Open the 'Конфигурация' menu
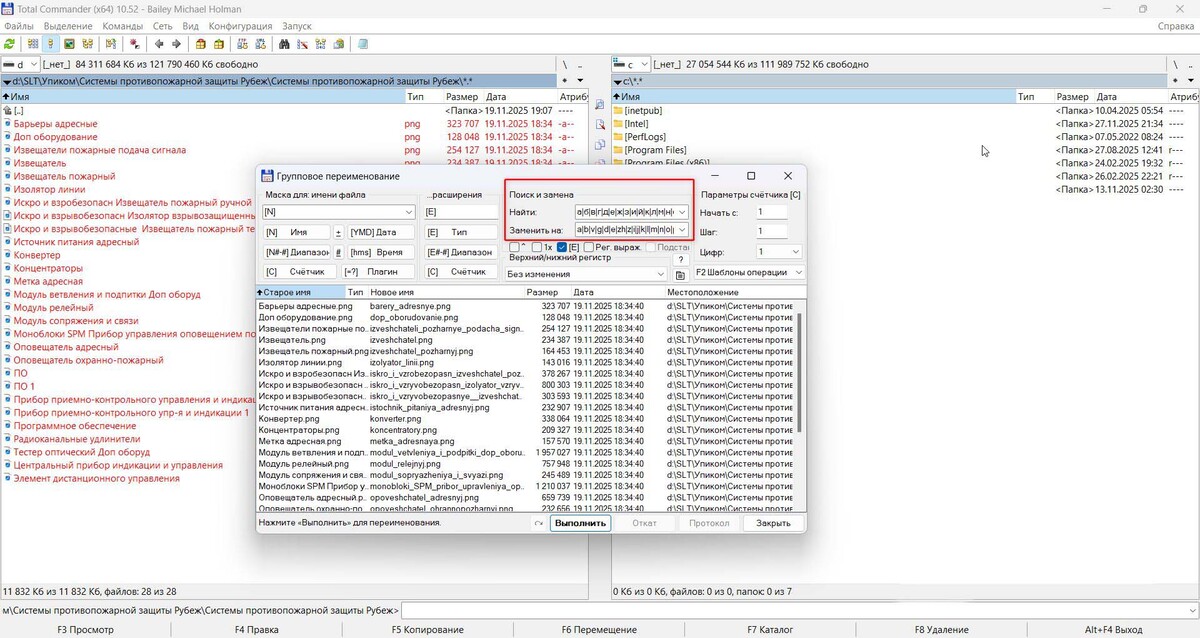 240,26
